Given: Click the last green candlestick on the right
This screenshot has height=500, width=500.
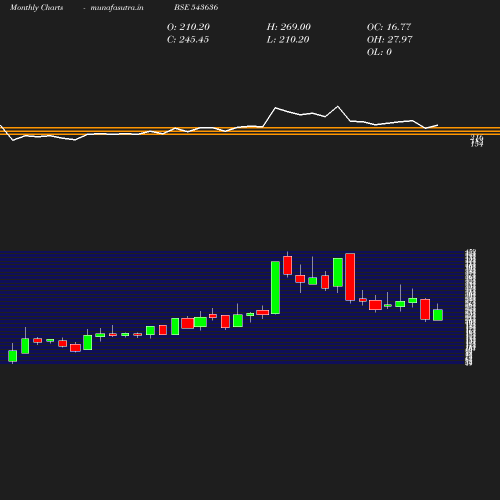Looking at the screenshot, I should (x=438, y=315).
